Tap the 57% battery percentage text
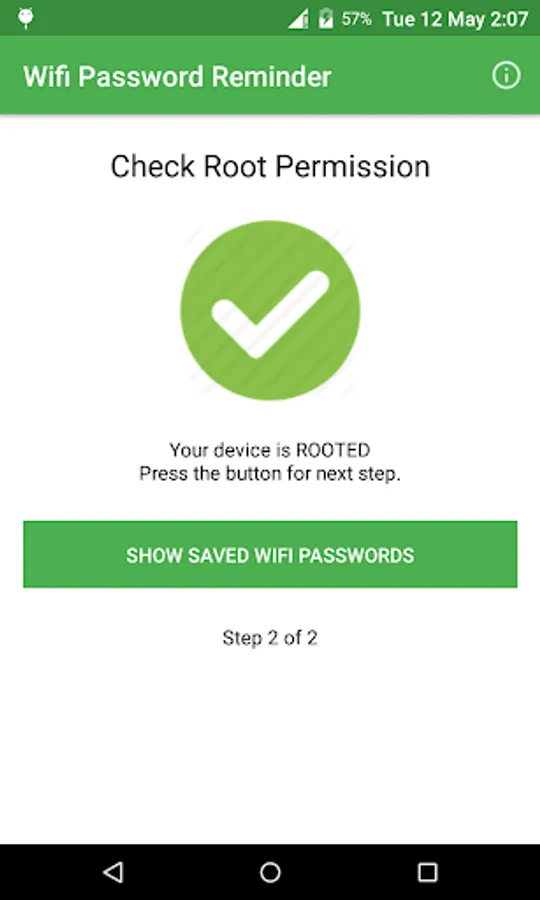540x900 pixels. pyautogui.click(x=356, y=19)
